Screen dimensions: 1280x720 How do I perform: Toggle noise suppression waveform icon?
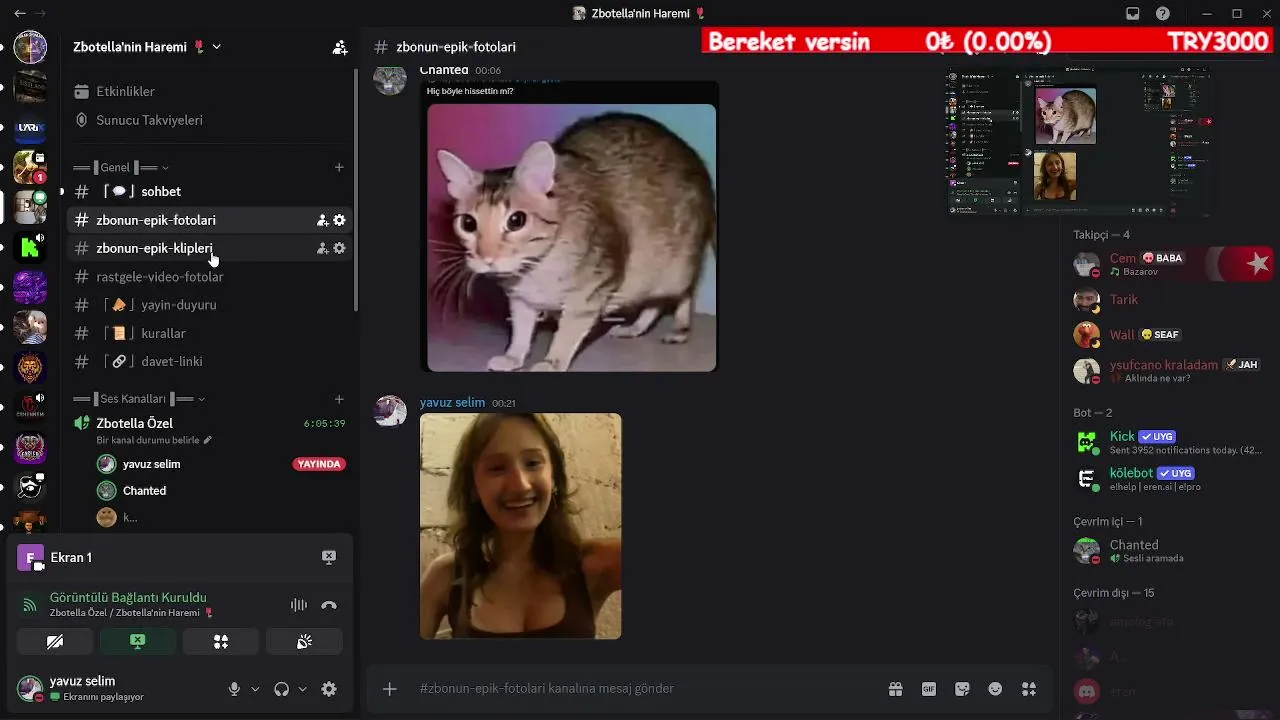298,605
